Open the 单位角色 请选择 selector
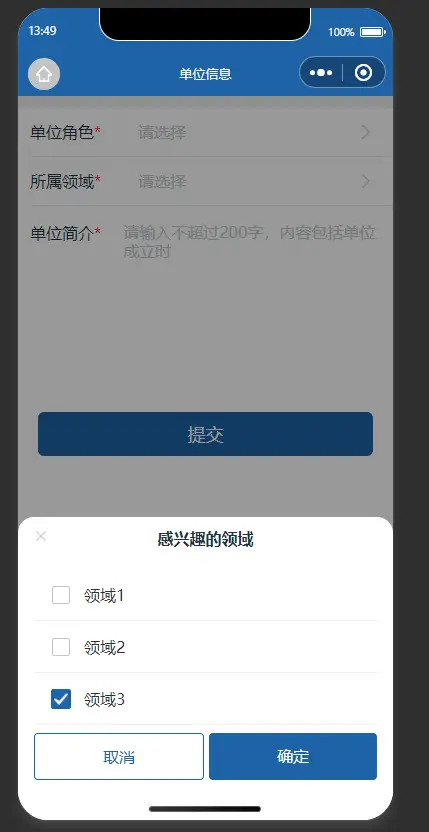The height and width of the screenshot is (832, 429). [x=162, y=133]
